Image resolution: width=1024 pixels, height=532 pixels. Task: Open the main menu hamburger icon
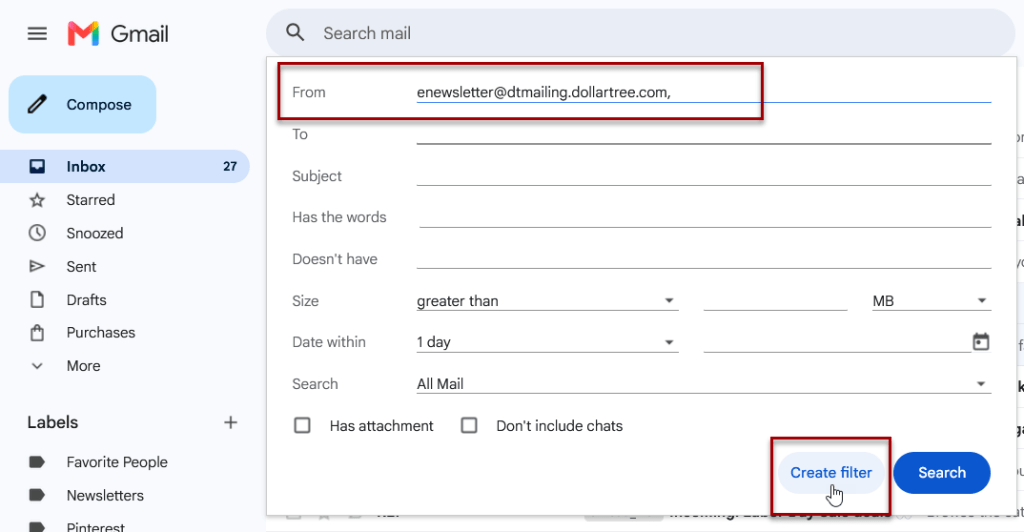tap(37, 33)
